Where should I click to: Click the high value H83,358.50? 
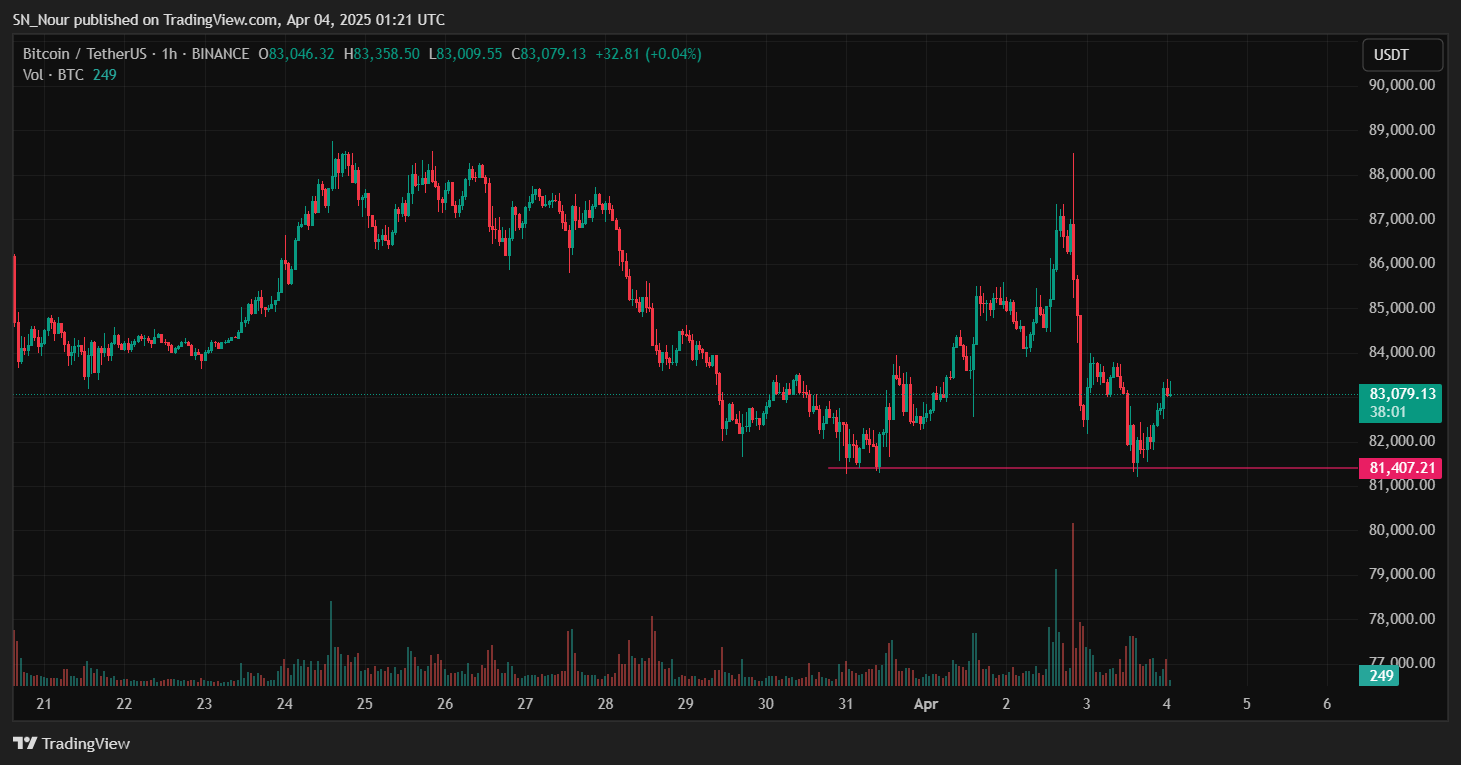(x=381, y=54)
